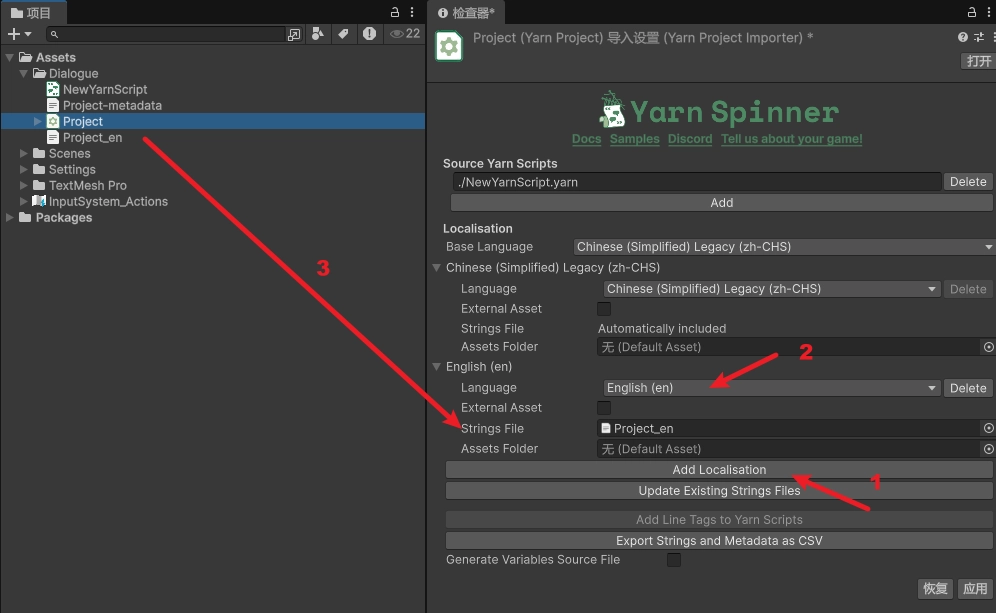Open the Docs link
Screen dimensions: 996x613
[586, 139]
